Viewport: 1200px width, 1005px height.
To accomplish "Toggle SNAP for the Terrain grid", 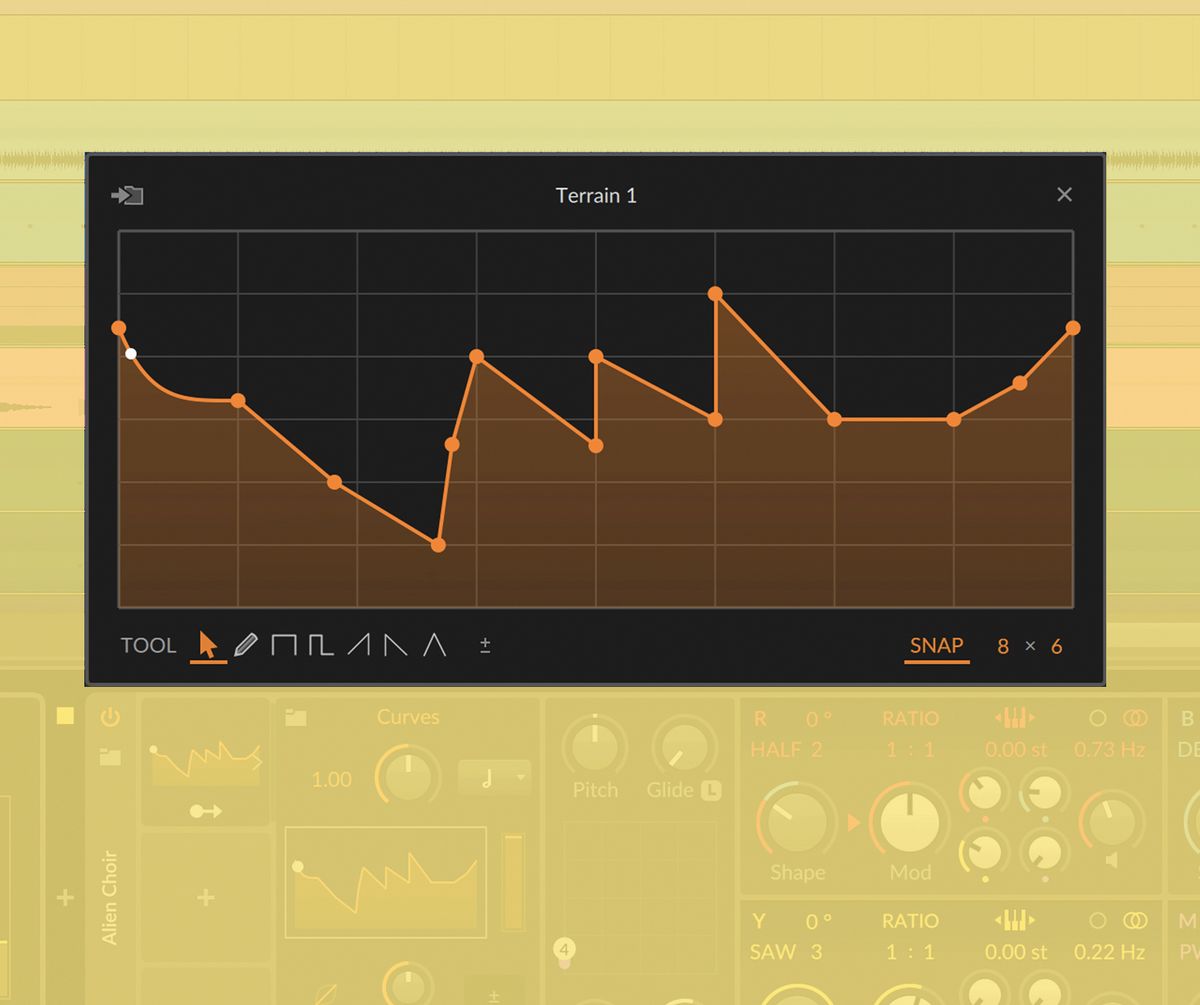I will tap(936, 646).
